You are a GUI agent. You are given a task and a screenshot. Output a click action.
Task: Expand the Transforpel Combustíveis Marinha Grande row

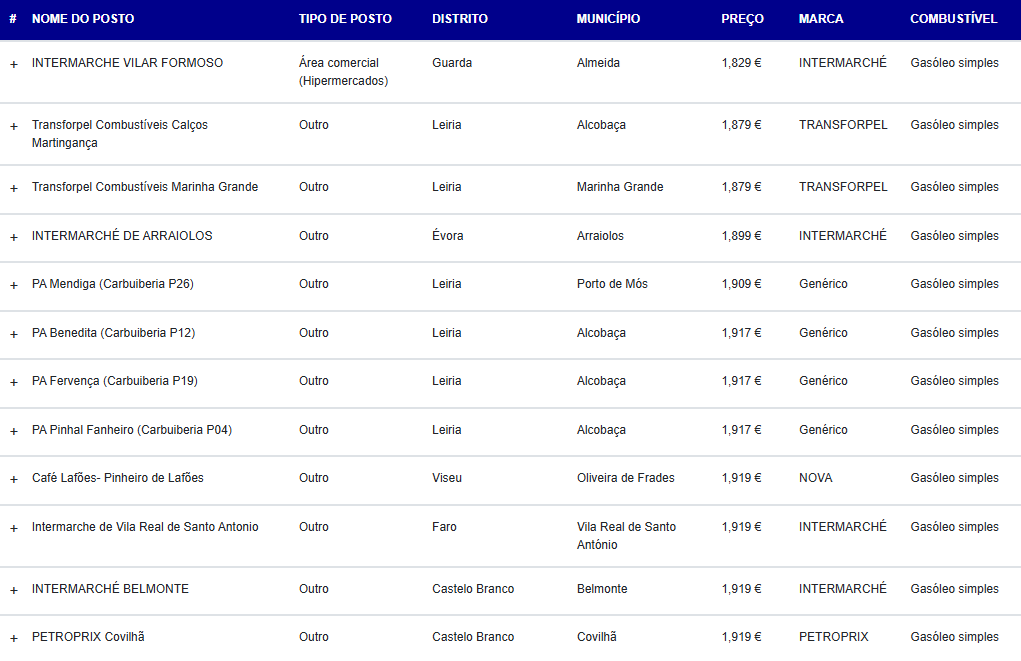14,188
